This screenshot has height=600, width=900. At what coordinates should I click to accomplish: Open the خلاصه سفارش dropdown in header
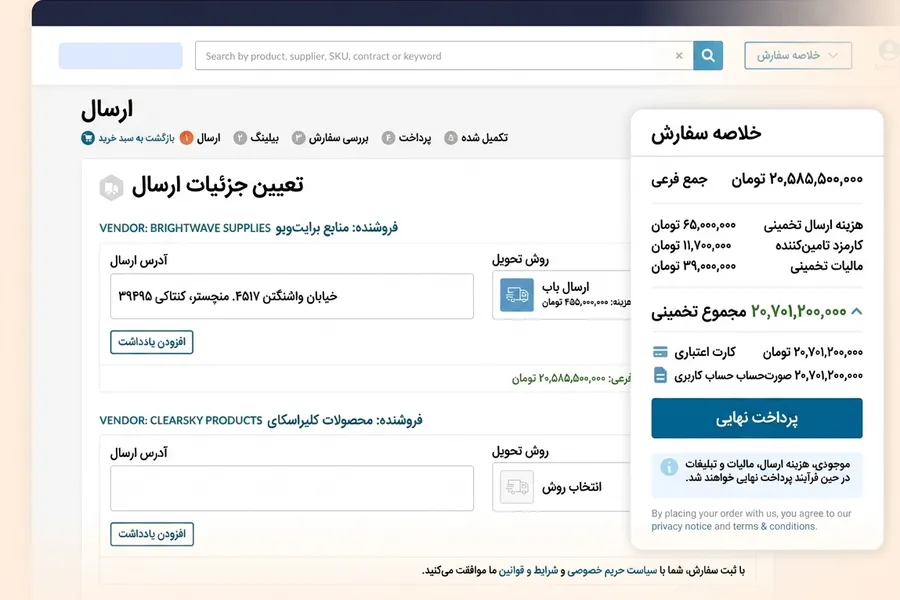point(798,56)
